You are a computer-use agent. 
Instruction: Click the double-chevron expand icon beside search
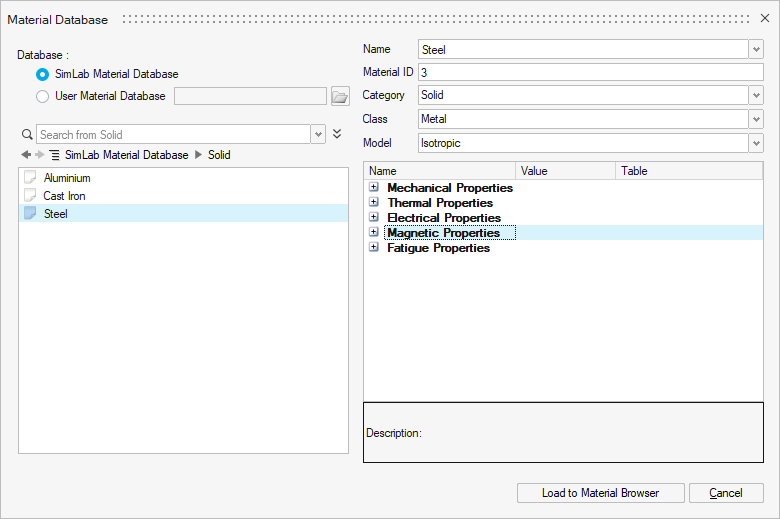(337, 134)
